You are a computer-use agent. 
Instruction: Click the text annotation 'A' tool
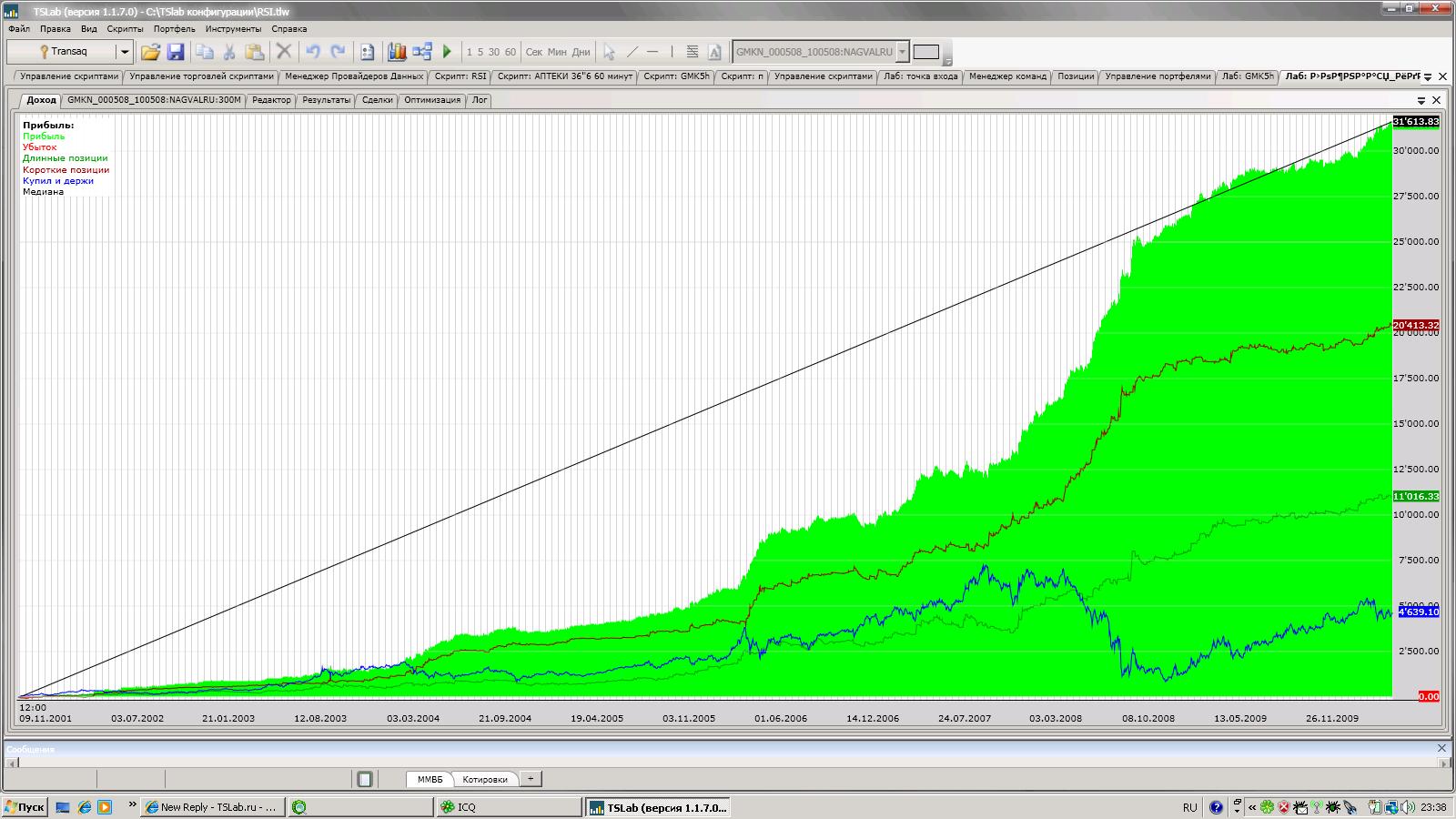click(x=714, y=52)
